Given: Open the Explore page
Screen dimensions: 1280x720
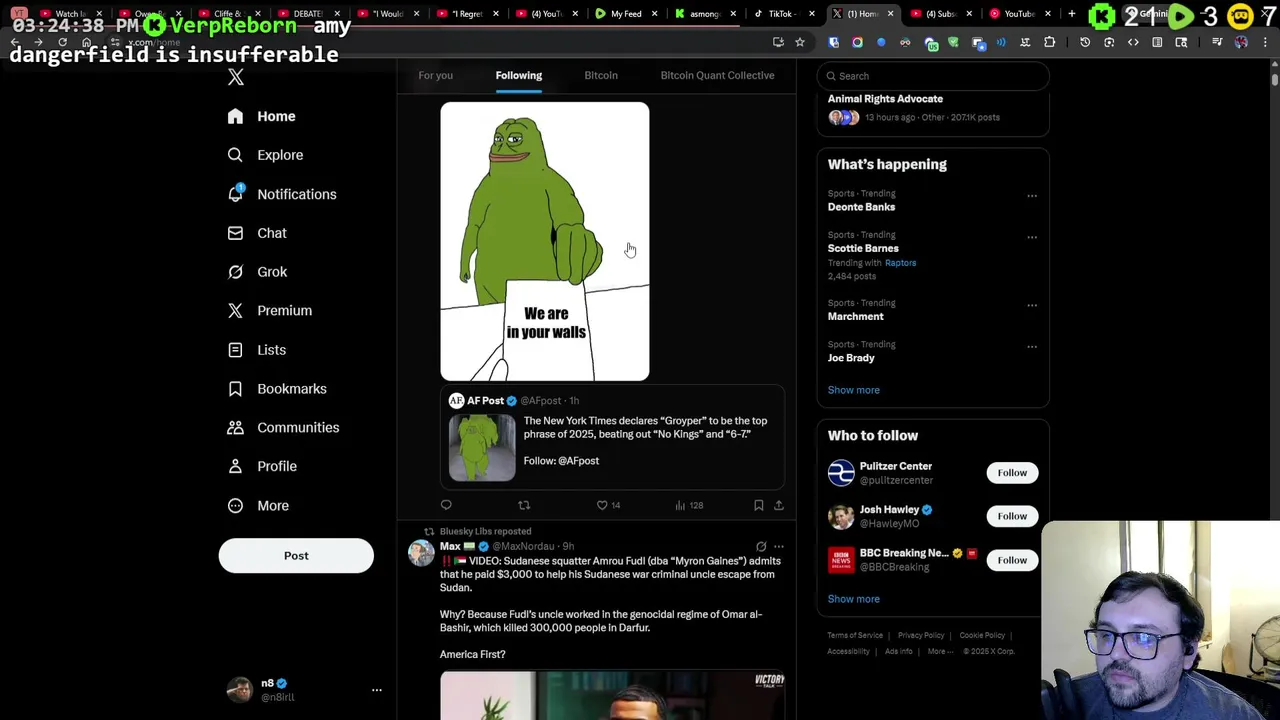Looking at the screenshot, I should pyautogui.click(x=265, y=155).
